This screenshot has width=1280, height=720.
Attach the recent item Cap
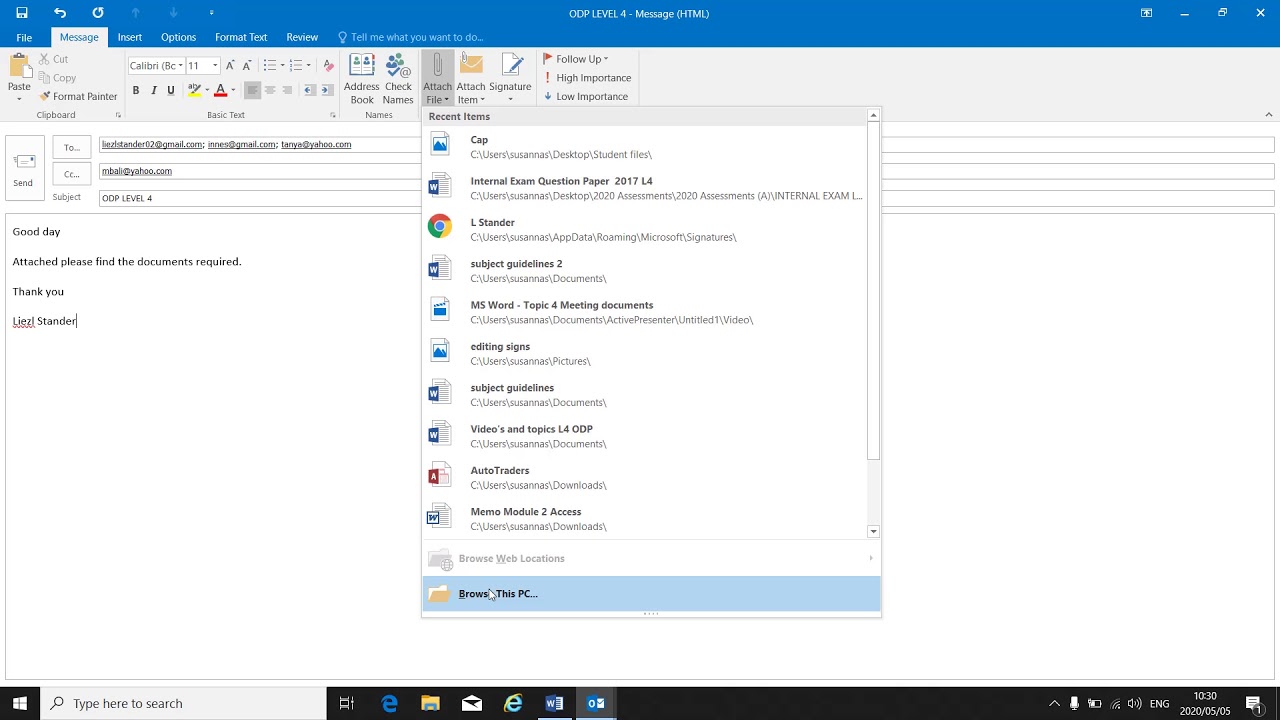click(646, 147)
